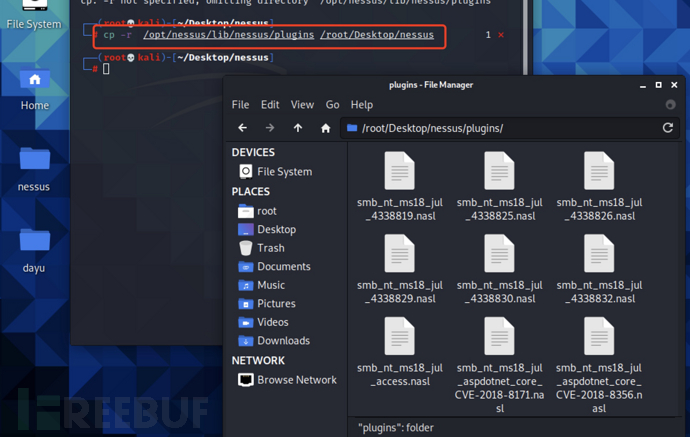
Task: Navigate to parent folder arrow
Action: (298, 128)
